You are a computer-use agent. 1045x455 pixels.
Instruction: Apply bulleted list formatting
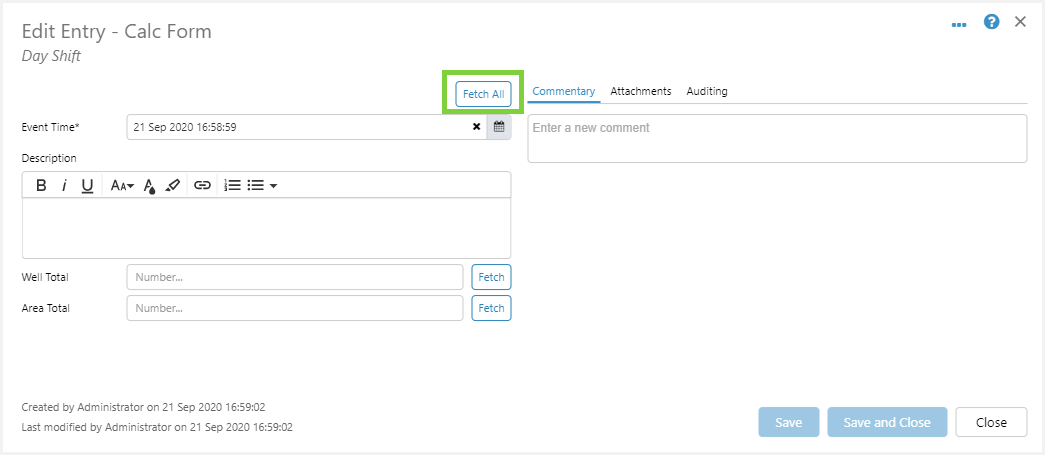[x=256, y=185]
